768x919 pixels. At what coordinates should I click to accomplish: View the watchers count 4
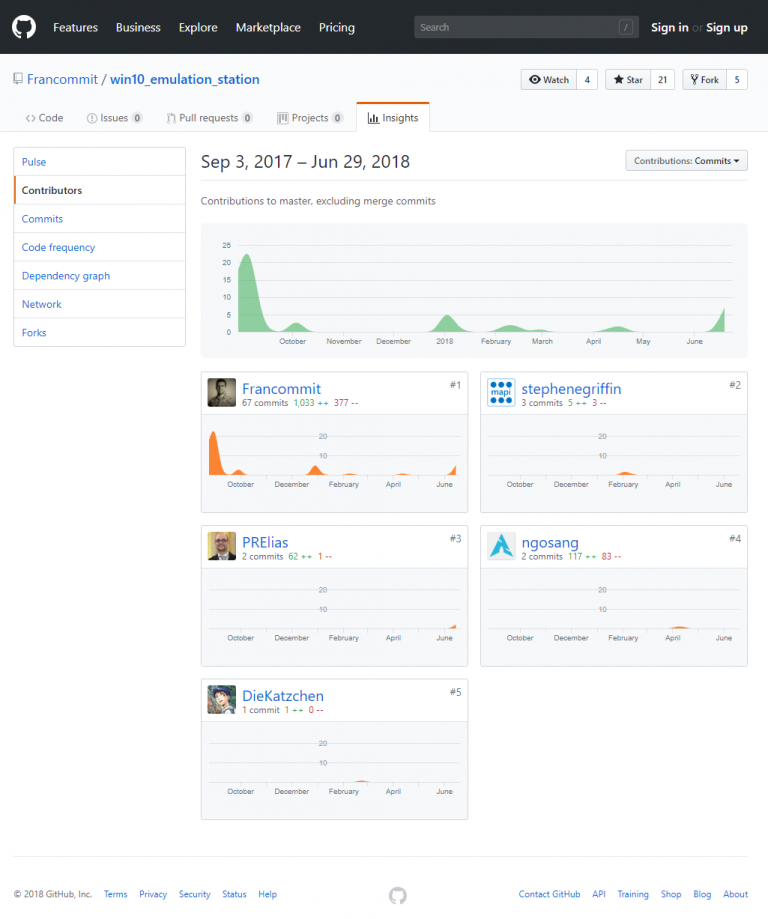coord(587,80)
